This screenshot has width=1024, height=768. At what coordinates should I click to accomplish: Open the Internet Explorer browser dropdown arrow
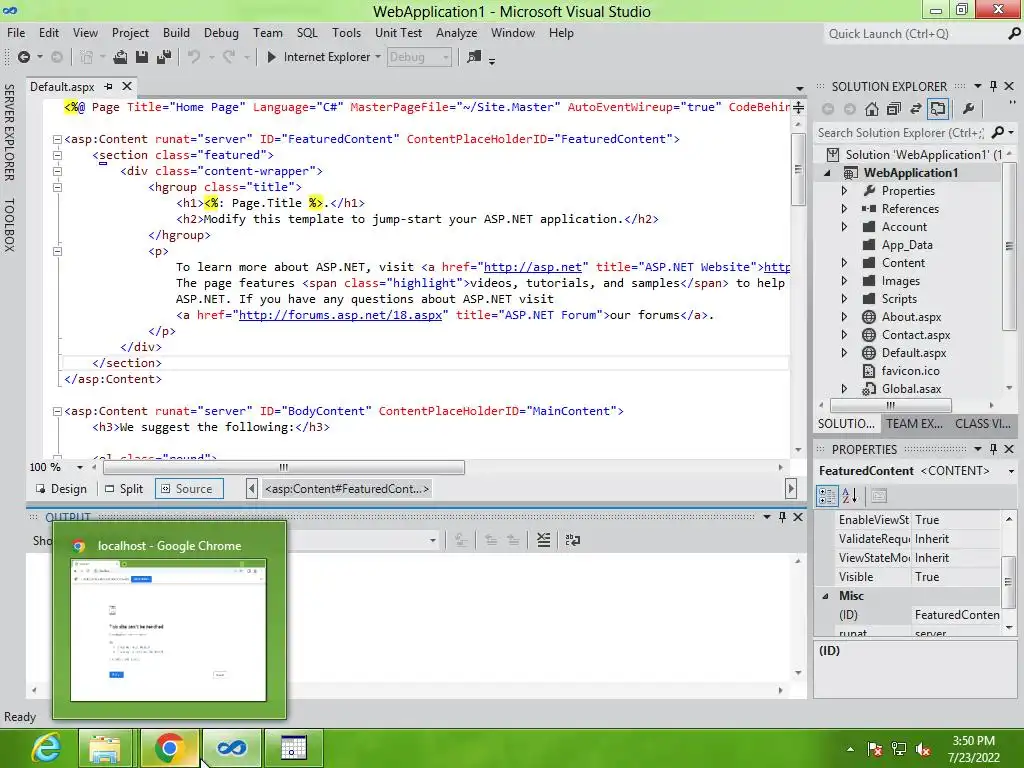click(378, 57)
